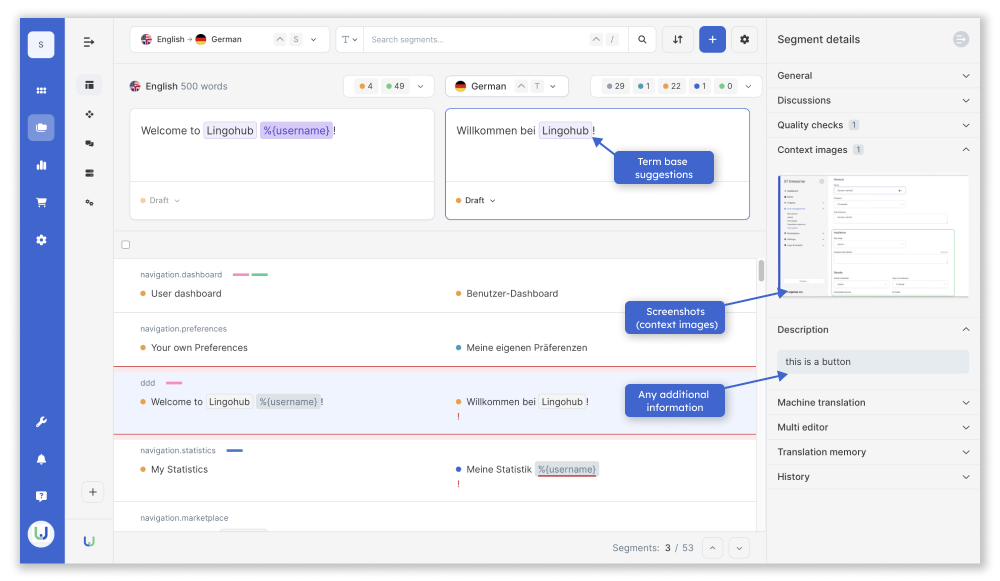Expand the Translation memory section

pos(873,452)
